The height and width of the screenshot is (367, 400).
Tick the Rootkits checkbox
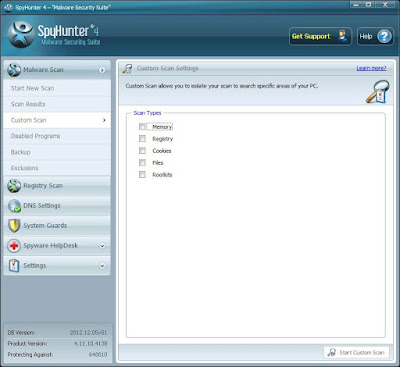click(142, 175)
